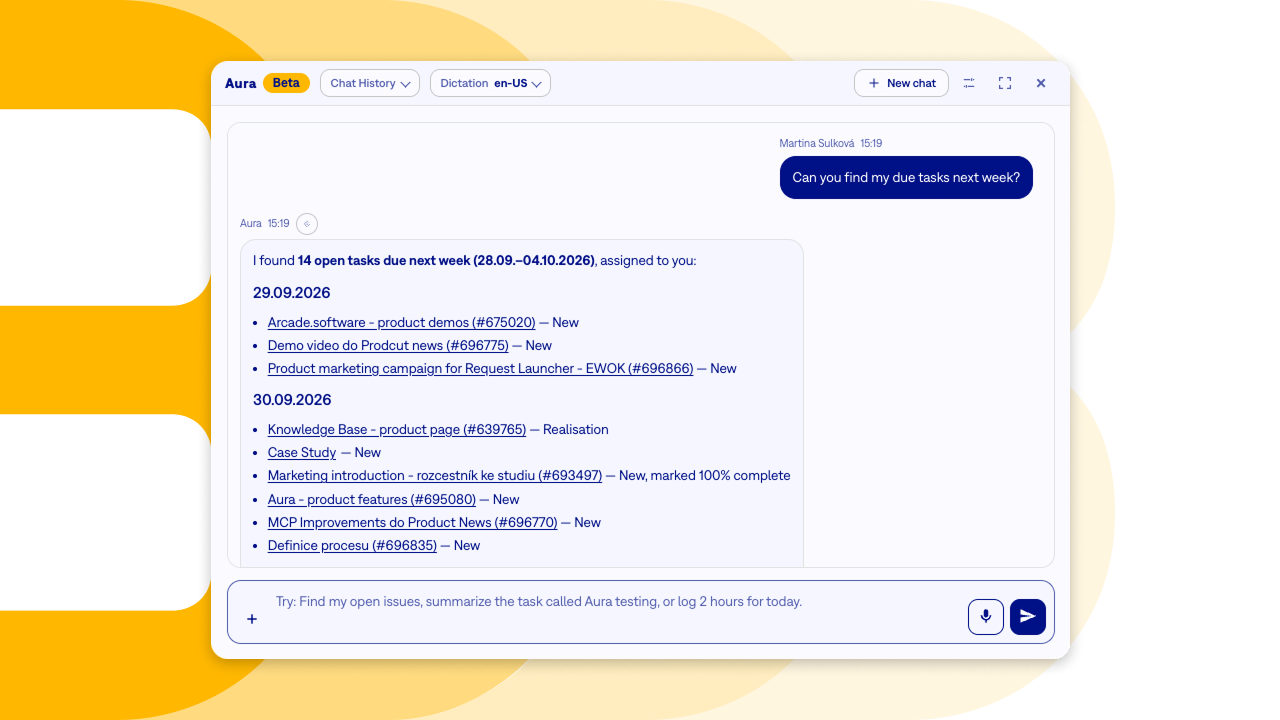Open MCP Improvements do Product News link

(x=412, y=523)
